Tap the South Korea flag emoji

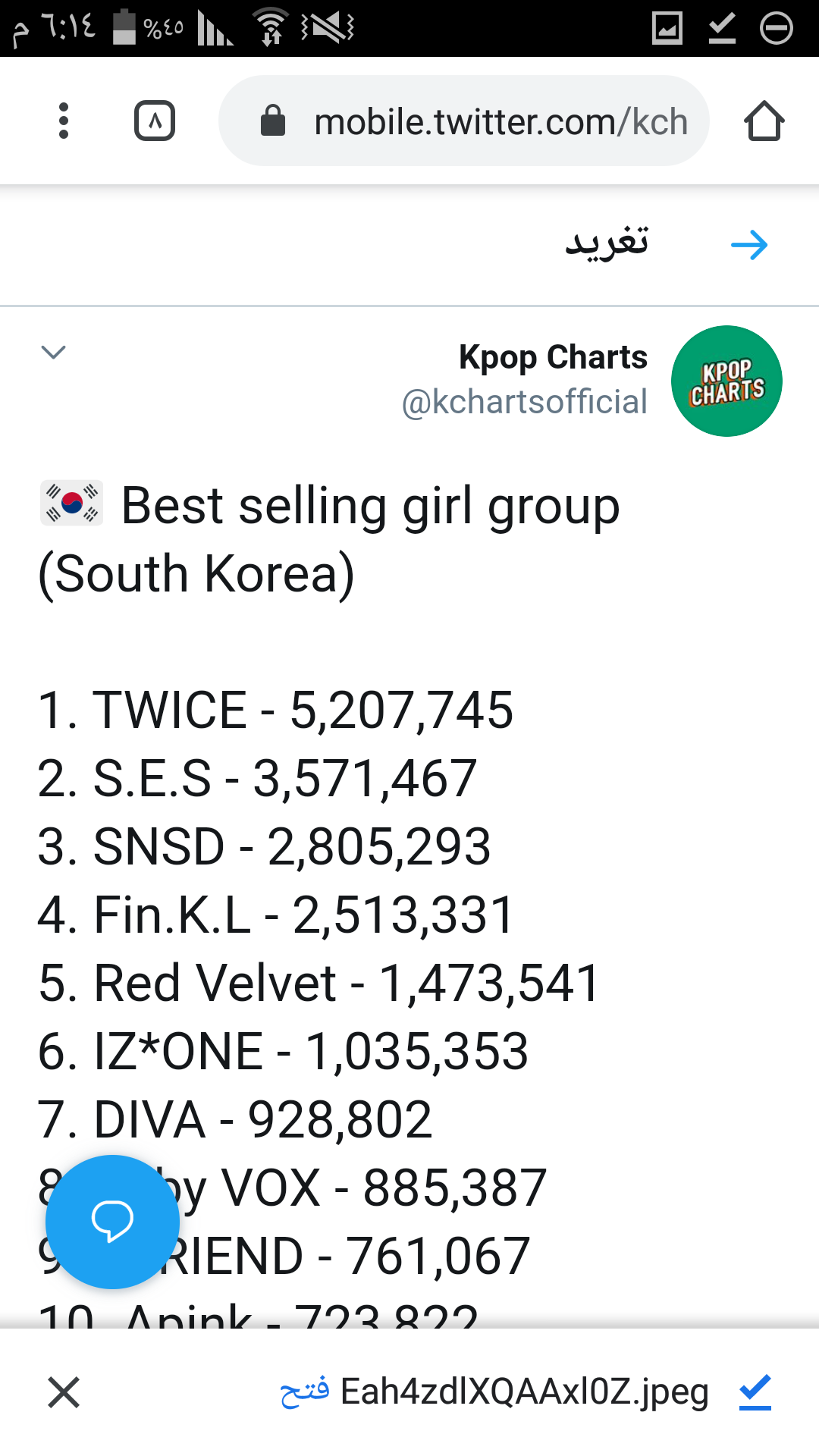71,504
